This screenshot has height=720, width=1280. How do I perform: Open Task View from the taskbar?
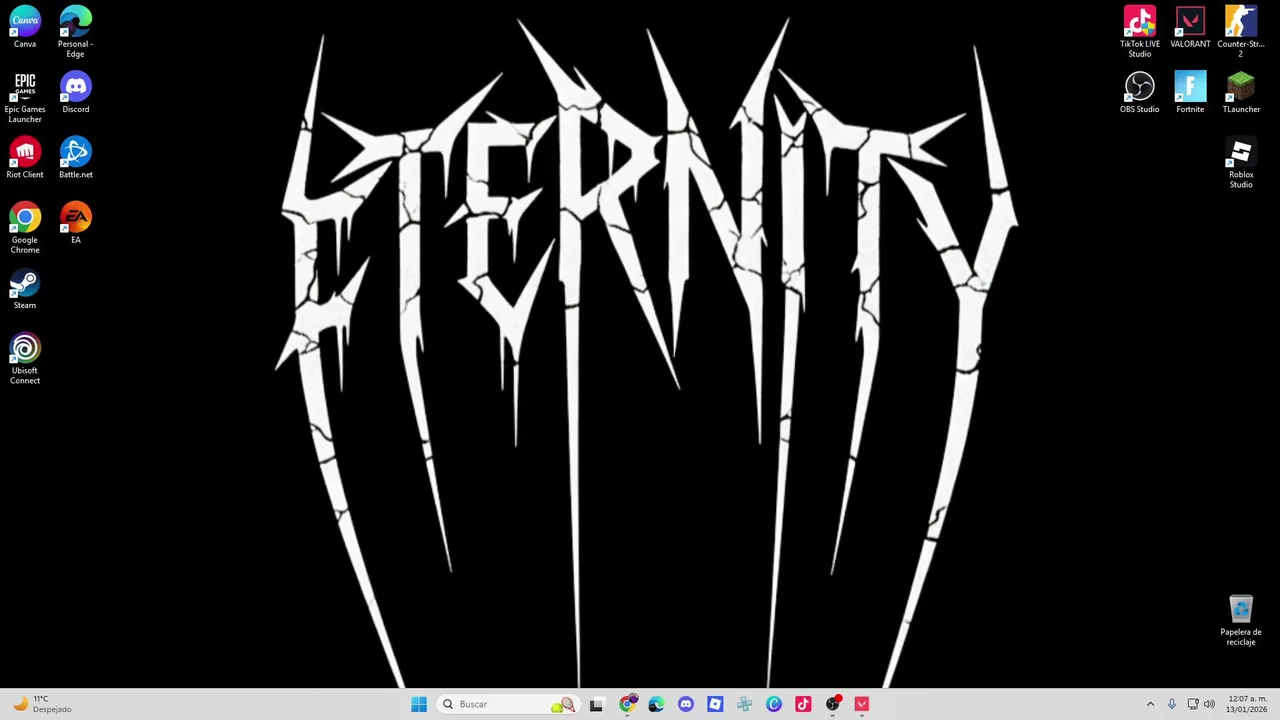[x=596, y=704]
